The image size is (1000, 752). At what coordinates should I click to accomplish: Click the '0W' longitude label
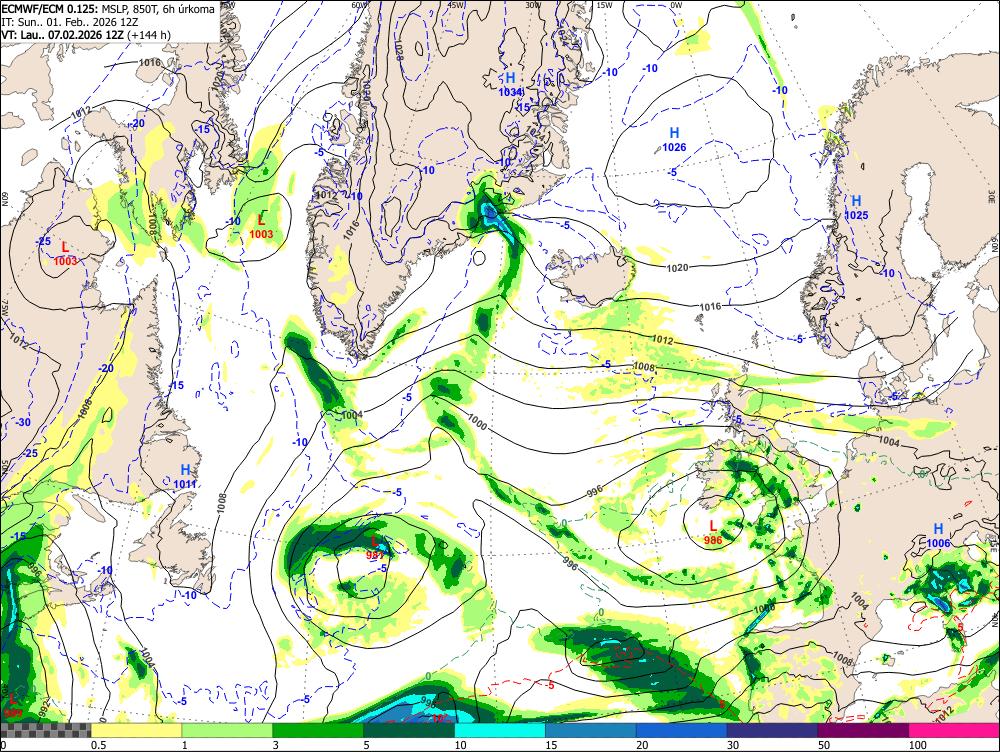pos(676,4)
